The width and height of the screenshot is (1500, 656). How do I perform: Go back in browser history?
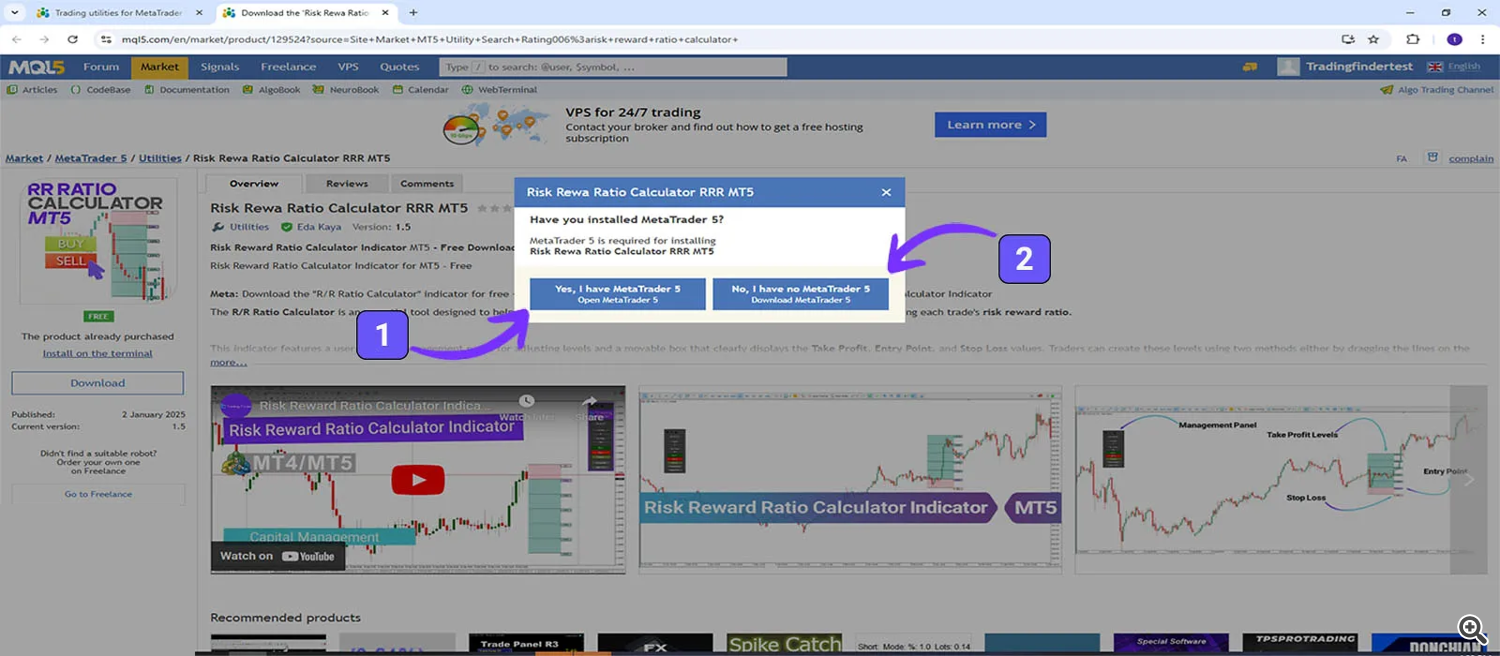(x=16, y=39)
